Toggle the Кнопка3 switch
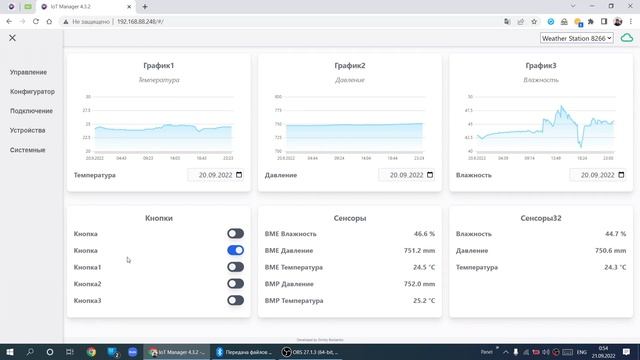 tap(236, 300)
